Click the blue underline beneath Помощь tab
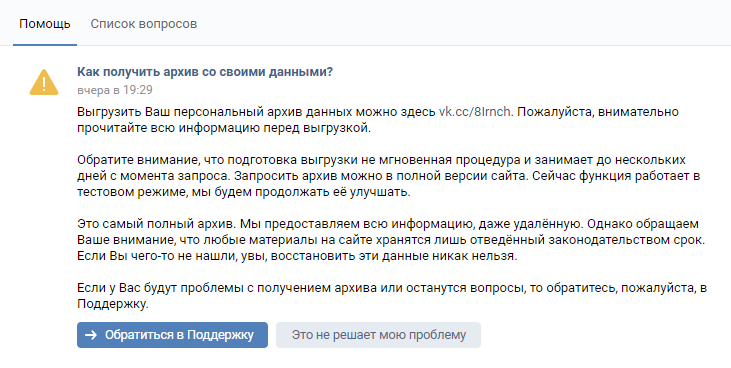This screenshot has width=731, height=368. point(45,45)
